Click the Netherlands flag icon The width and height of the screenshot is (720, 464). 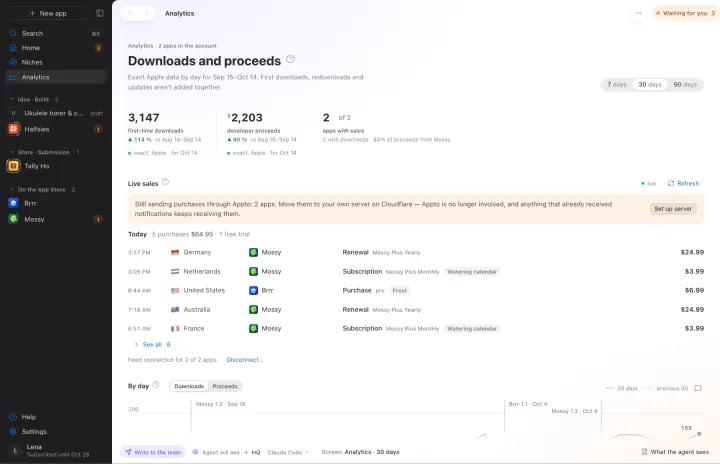[175, 272]
